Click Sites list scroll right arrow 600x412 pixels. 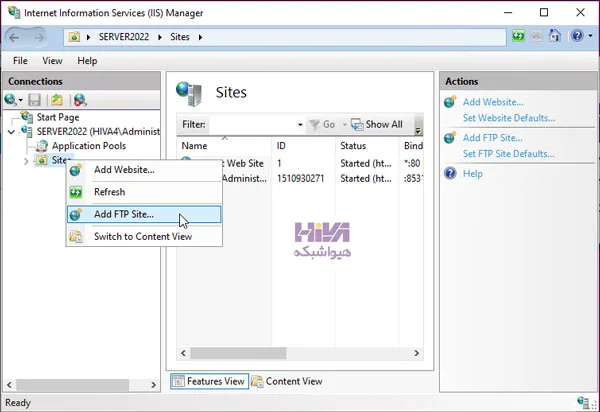pos(417,353)
